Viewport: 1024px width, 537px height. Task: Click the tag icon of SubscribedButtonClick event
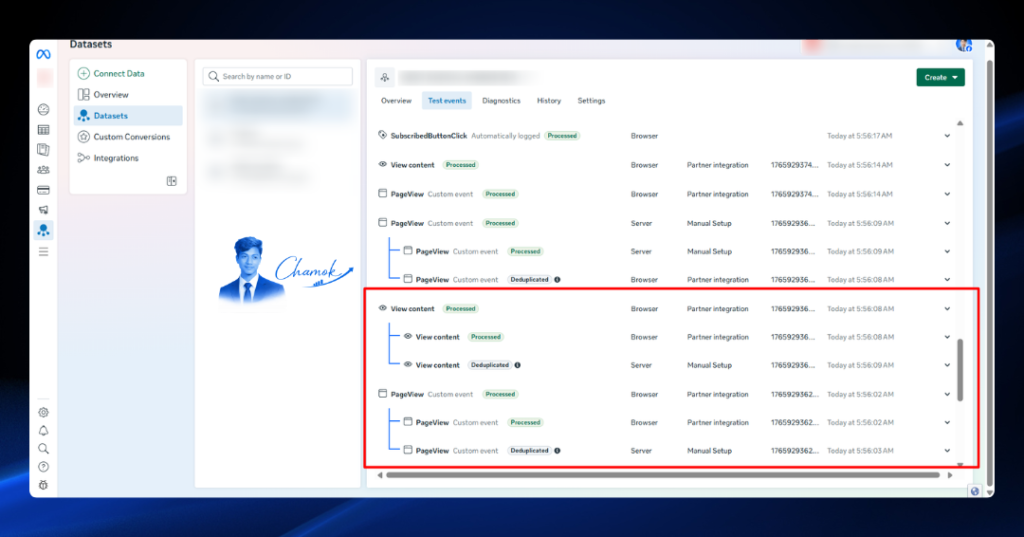tap(383, 135)
